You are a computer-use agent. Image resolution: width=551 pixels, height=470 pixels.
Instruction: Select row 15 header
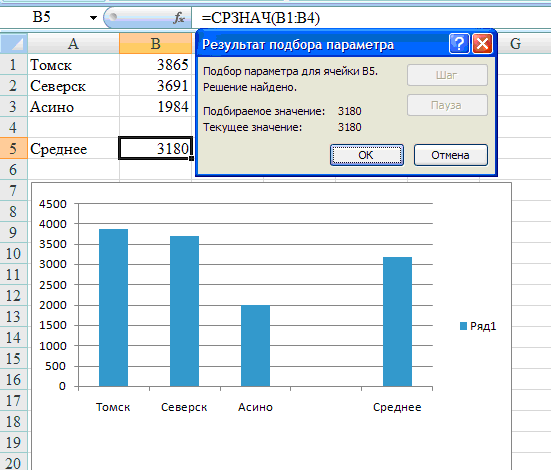(x=13, y=359)
